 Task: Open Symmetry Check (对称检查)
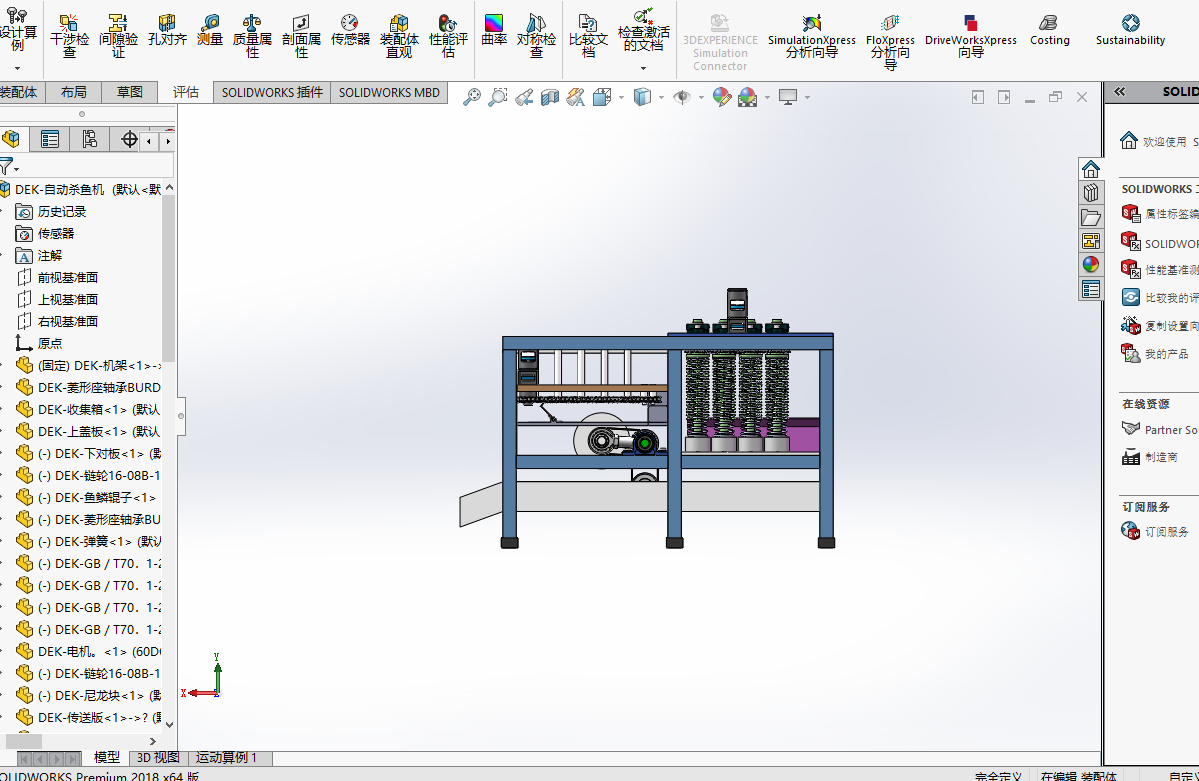(536, 36)
